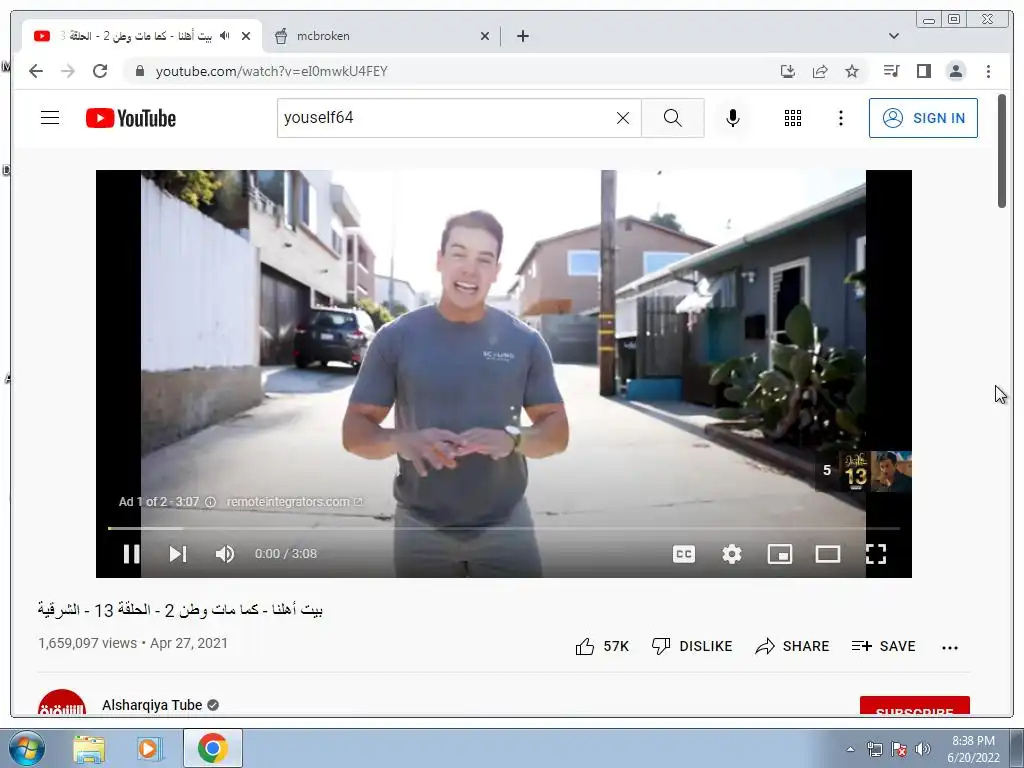Close the YouTube tab

click(x=246, y=36)
